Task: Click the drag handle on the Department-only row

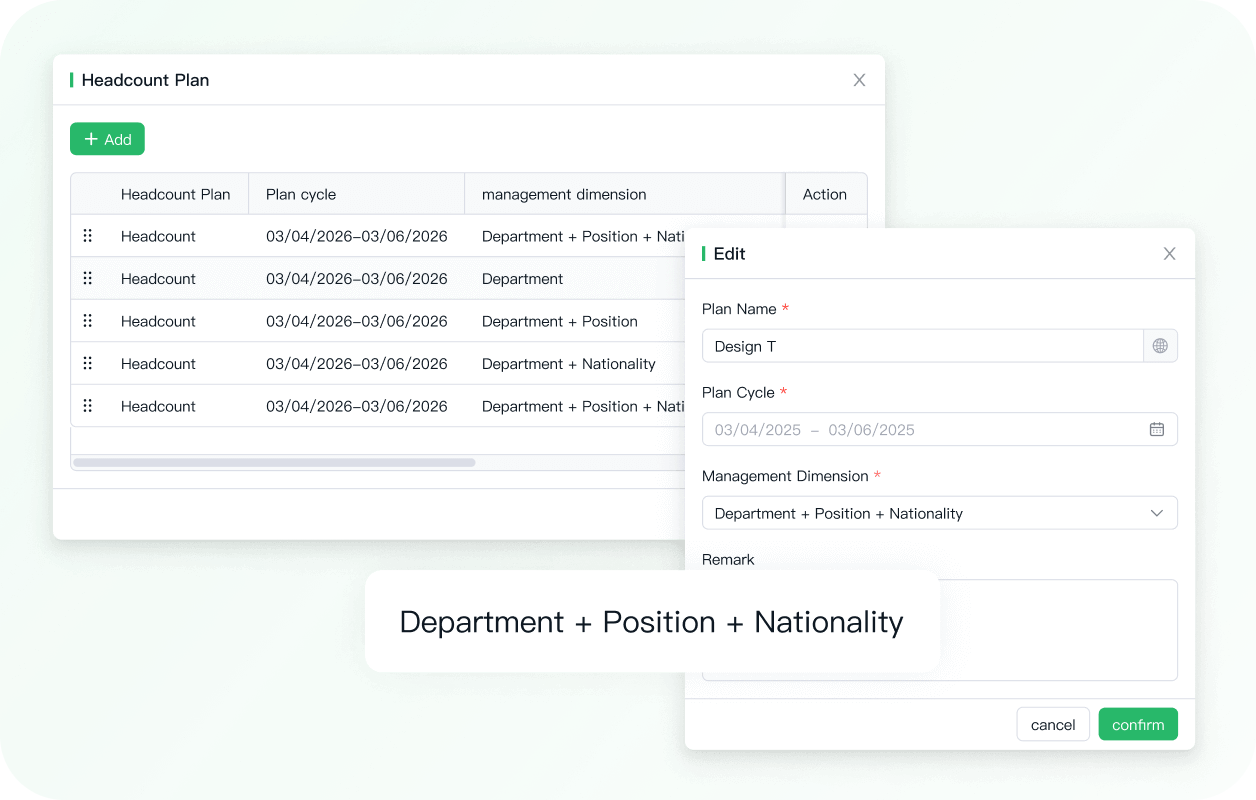Action: coord(88,279)
